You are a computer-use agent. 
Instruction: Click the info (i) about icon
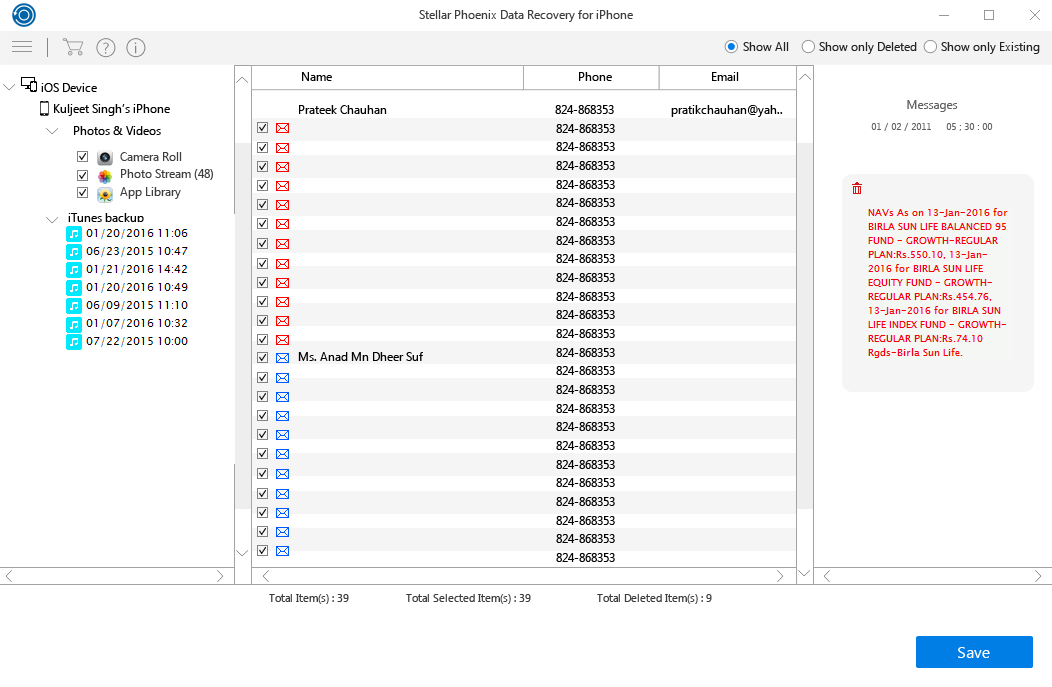point(136,48)
